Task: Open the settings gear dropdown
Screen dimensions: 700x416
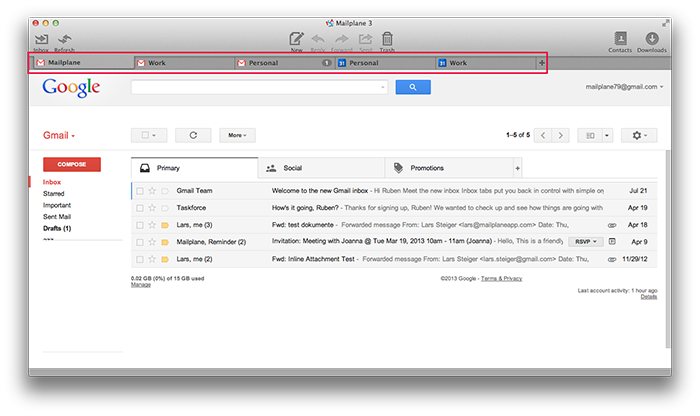Action: click(639, 135)
